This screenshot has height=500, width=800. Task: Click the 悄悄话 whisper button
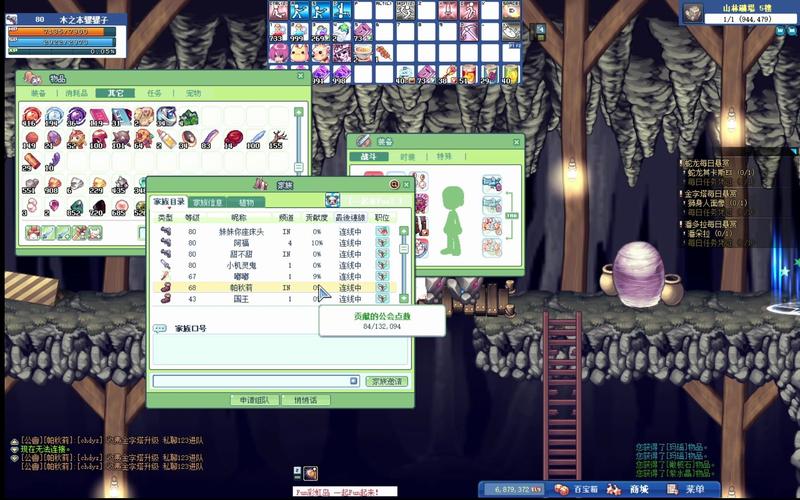coord(306,400)
